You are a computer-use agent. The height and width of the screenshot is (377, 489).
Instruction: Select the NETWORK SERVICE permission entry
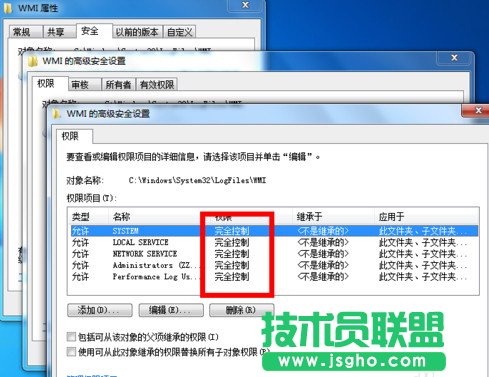[274, 254]
